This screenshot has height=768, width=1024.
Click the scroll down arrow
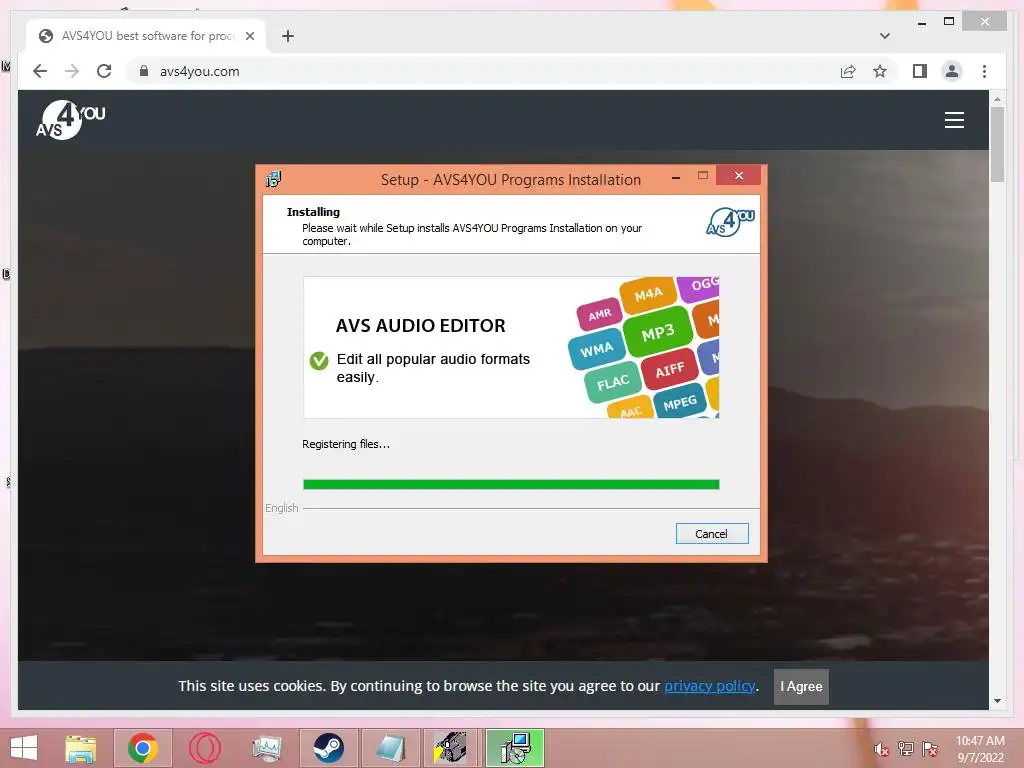click(x=997, y=701)
